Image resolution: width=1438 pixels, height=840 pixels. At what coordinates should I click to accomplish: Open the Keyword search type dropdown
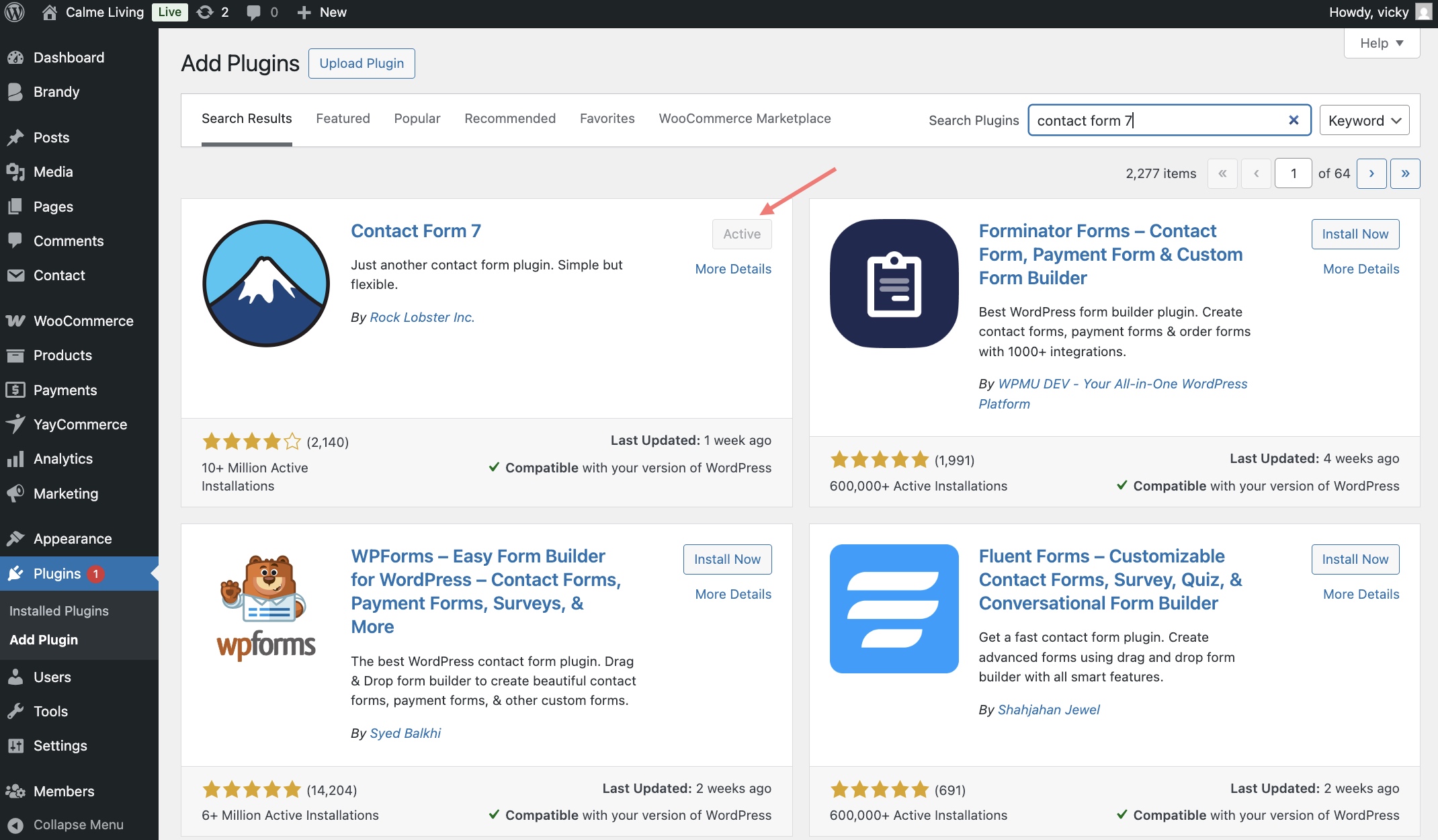1364,120
